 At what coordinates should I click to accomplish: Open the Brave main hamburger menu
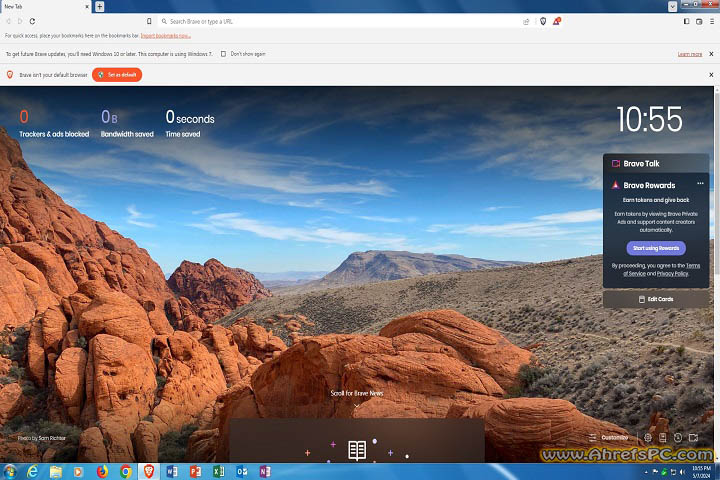coord(712,21)
